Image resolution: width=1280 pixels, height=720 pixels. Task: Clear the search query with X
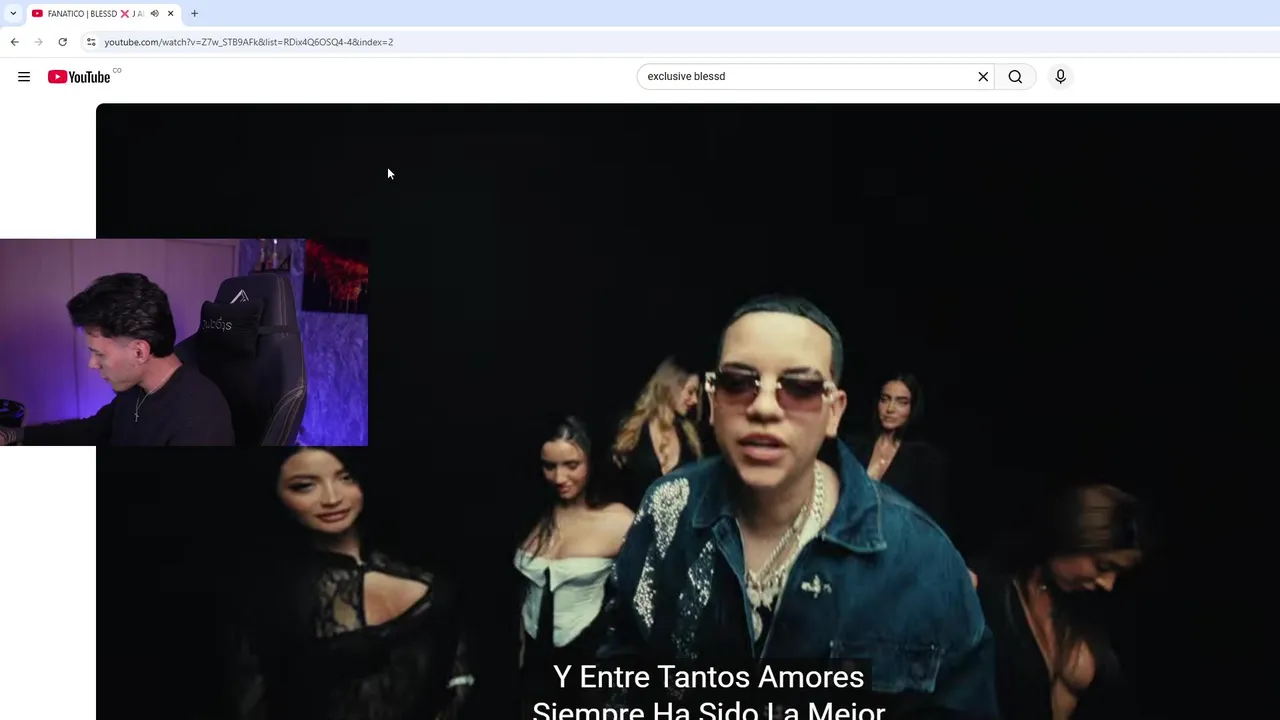pyautogui.click(x=983, y=77)
